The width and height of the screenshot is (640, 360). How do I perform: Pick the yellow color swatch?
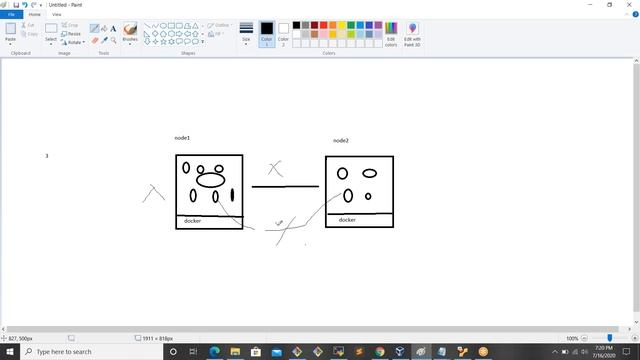pos(342,25)
